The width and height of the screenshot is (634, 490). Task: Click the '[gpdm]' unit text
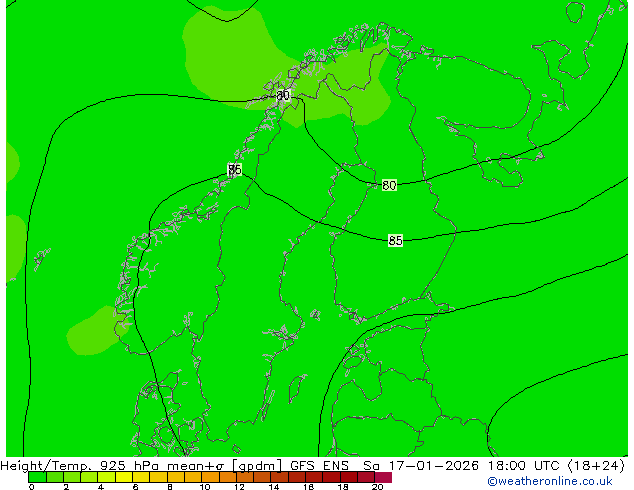[x=257, y=466]
